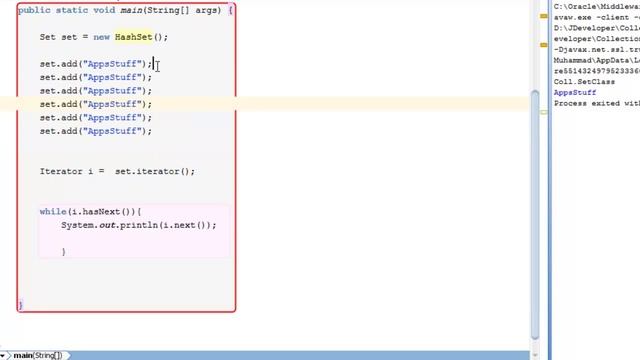The width and height of the screenshot is (640, 360).
Task: Click the 'while(i.hasNext()){' statement
Action: [91, 212]
